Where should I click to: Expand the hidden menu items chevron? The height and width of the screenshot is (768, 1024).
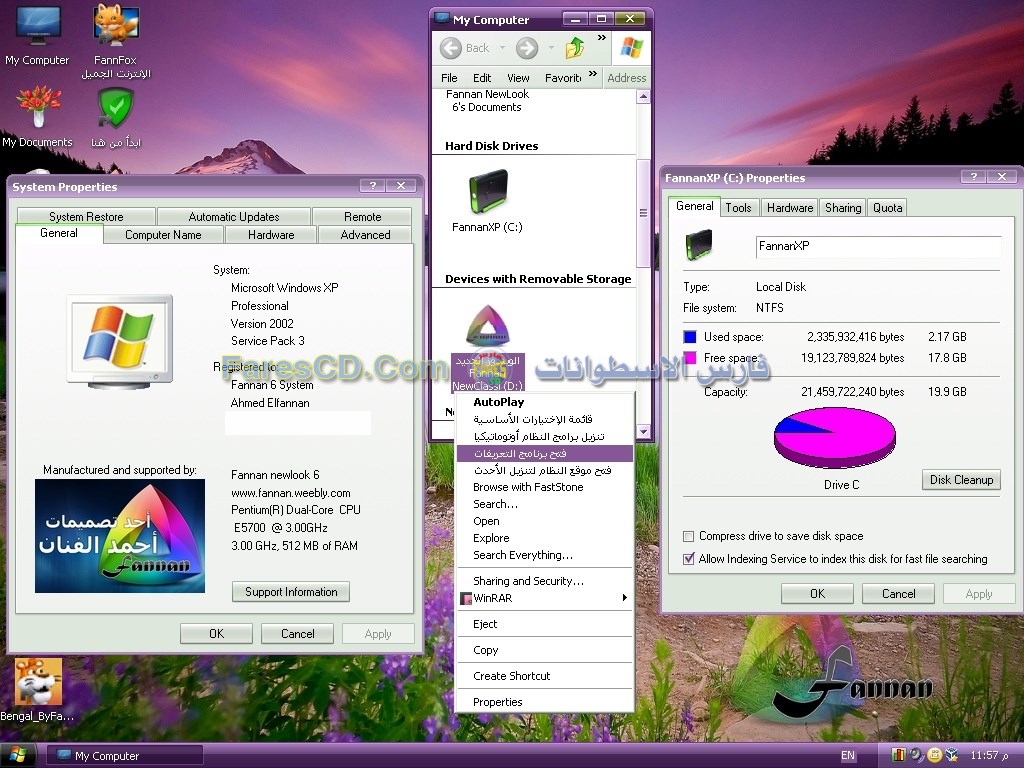(x=592, y=74)
